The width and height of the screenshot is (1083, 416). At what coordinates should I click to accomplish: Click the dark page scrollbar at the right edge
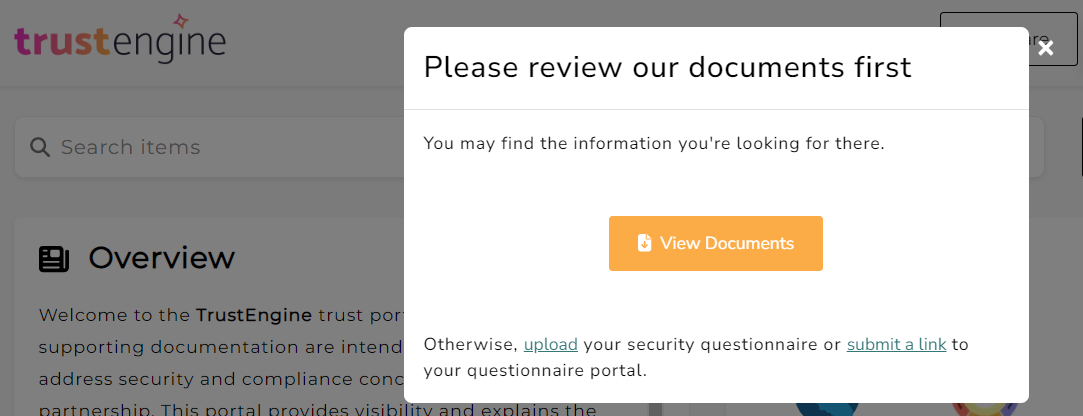[1081, 145]
